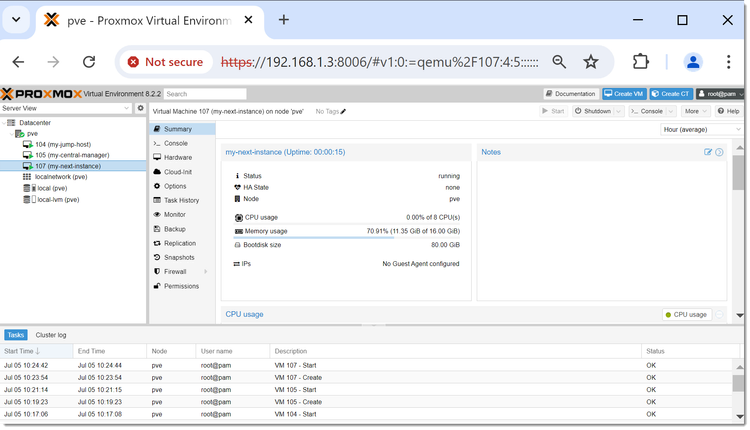Expand the Firewall submenu arrow
The height and width of the screenshot is (430, 750).
tap(206, 272)
